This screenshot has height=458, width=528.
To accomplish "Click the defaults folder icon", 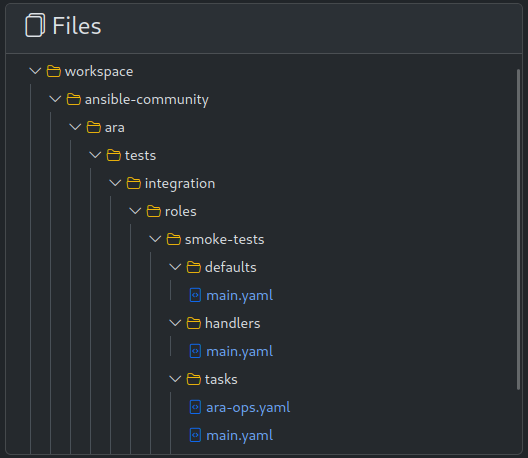I will pyautogui.click(x=194, y=267).
